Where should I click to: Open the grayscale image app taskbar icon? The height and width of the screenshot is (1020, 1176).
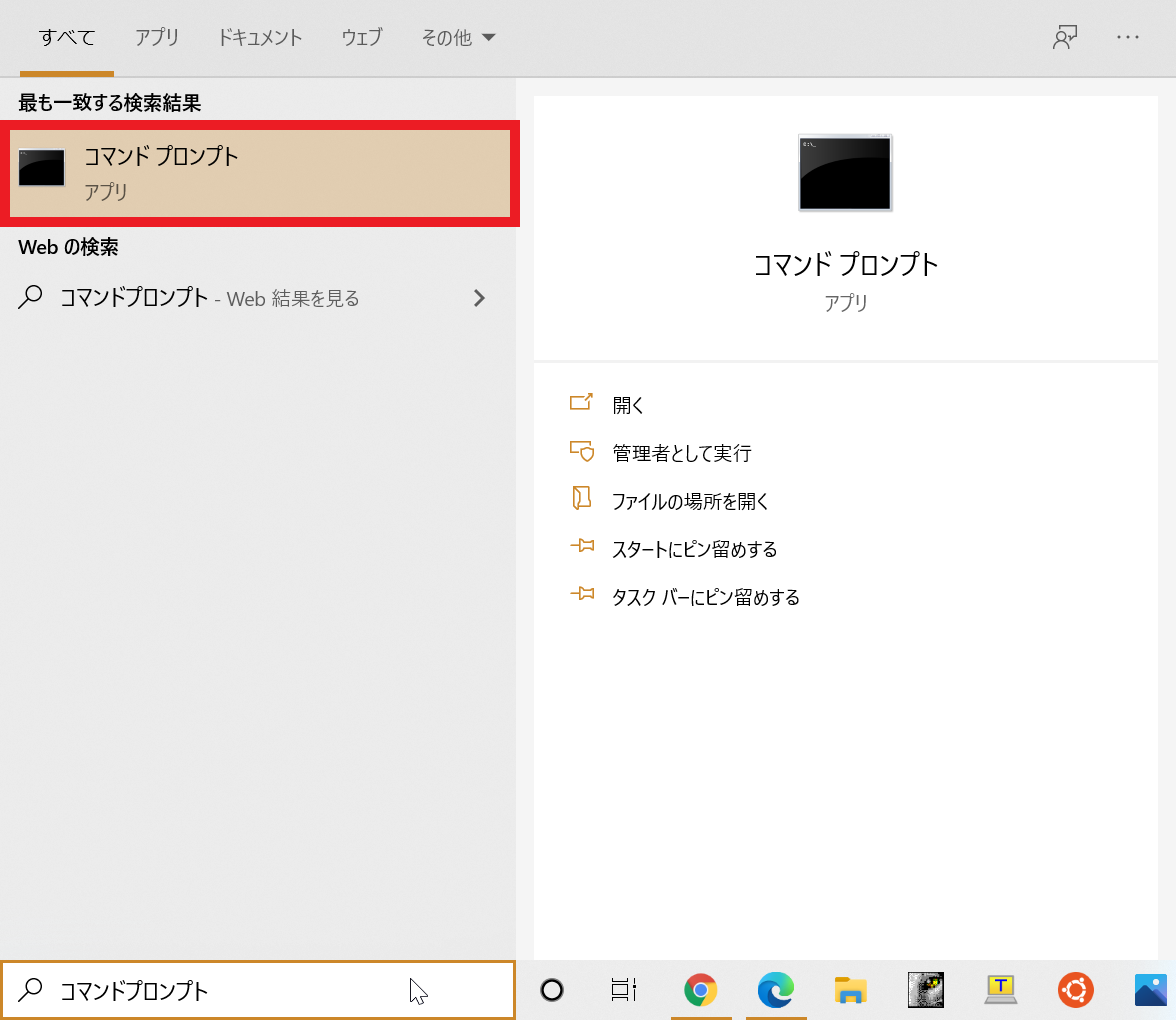926,990
